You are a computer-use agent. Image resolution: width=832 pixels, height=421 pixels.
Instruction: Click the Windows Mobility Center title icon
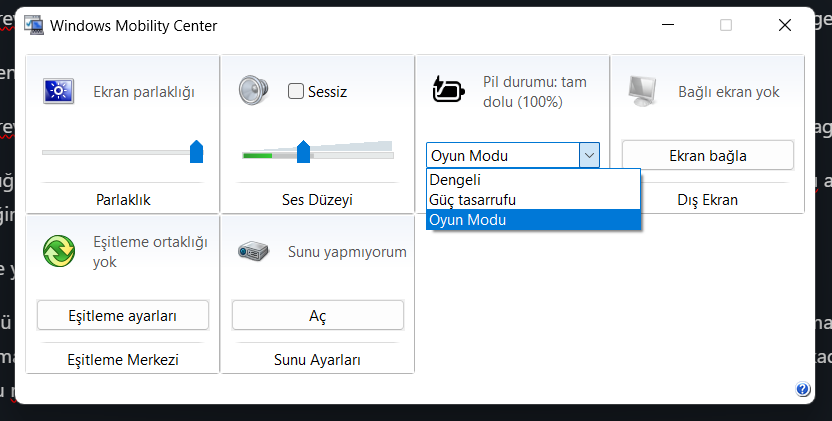pyautogui.click(x=34, y=25)
